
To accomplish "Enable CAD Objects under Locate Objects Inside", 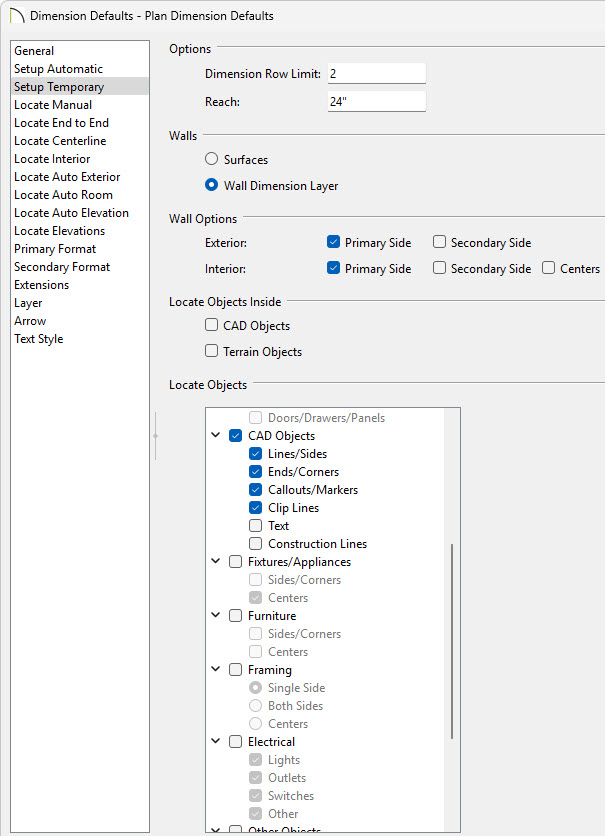I will click(212, 325).
